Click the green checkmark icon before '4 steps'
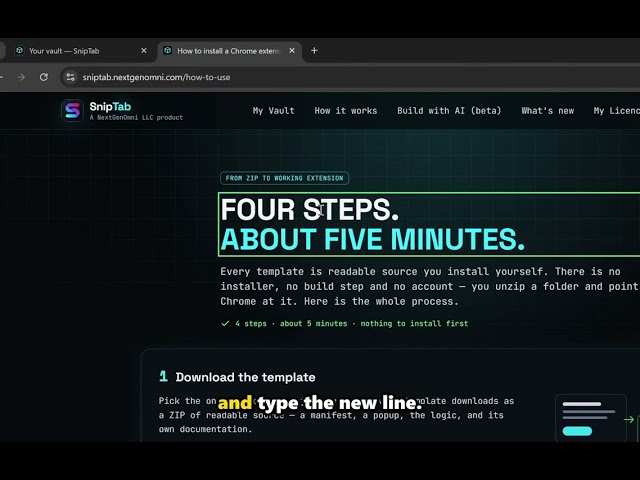 tap(225, 324)
